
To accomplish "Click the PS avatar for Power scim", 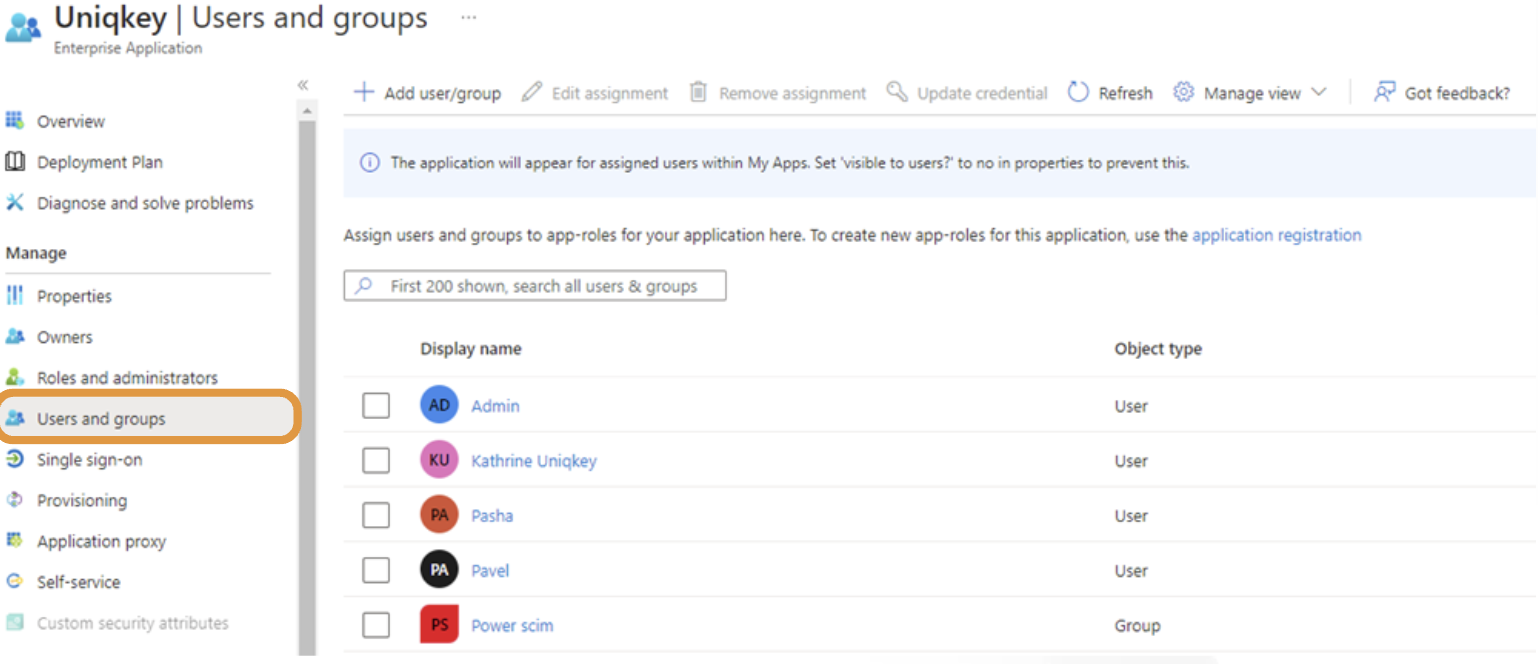I will click(x=439, y=625).
